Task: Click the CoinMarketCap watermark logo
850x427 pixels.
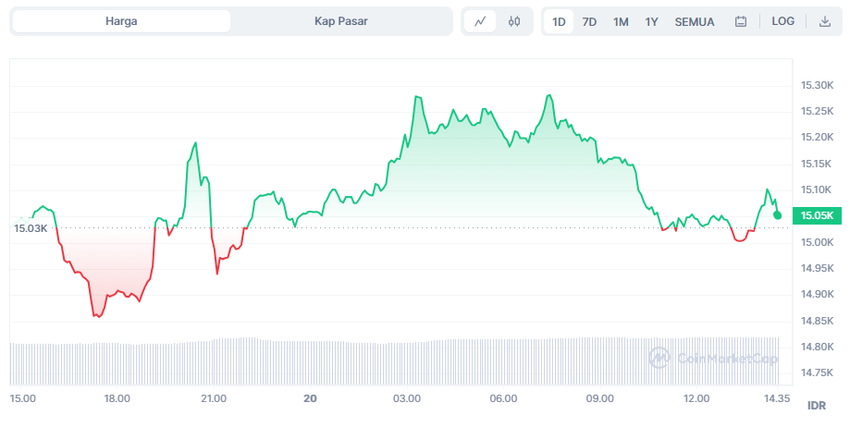Action: (x=713, y=357)
